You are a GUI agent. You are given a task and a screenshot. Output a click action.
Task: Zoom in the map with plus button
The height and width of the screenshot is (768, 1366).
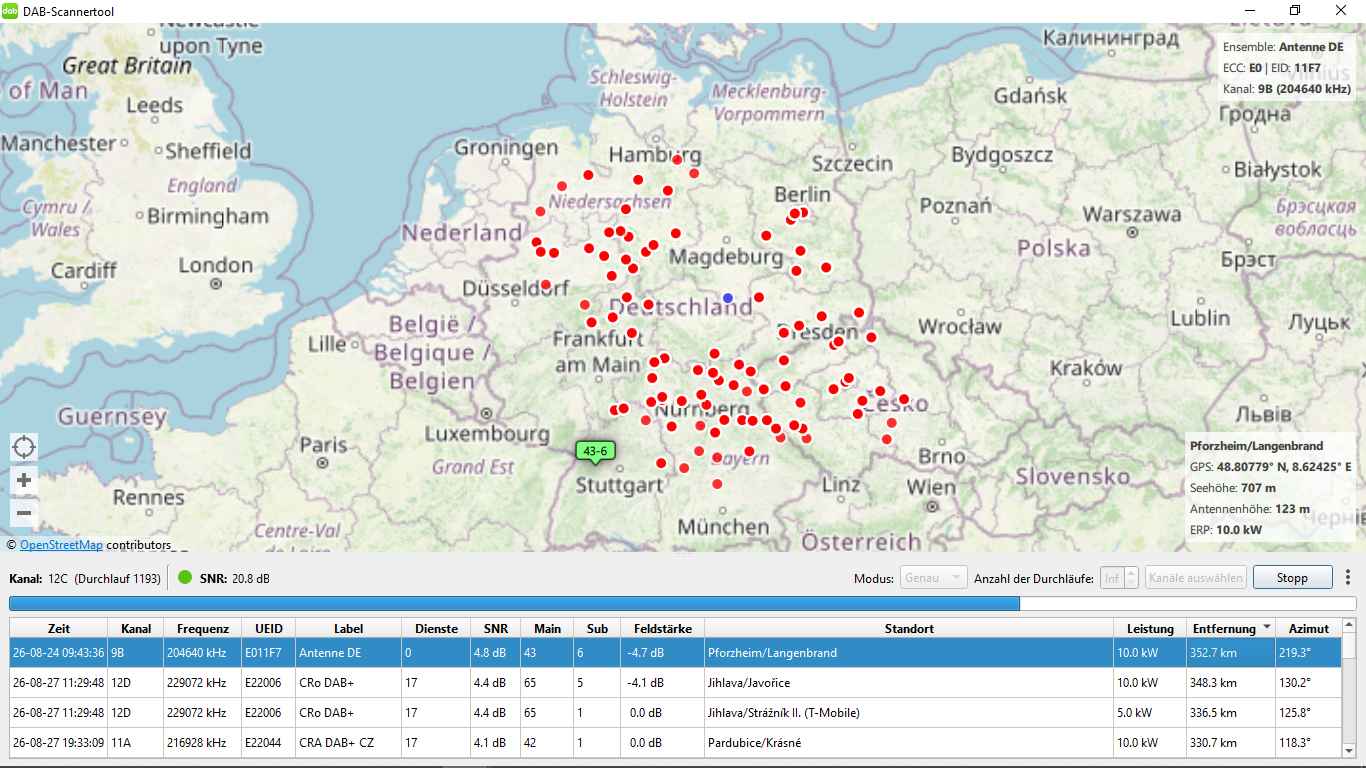[24, 480]
